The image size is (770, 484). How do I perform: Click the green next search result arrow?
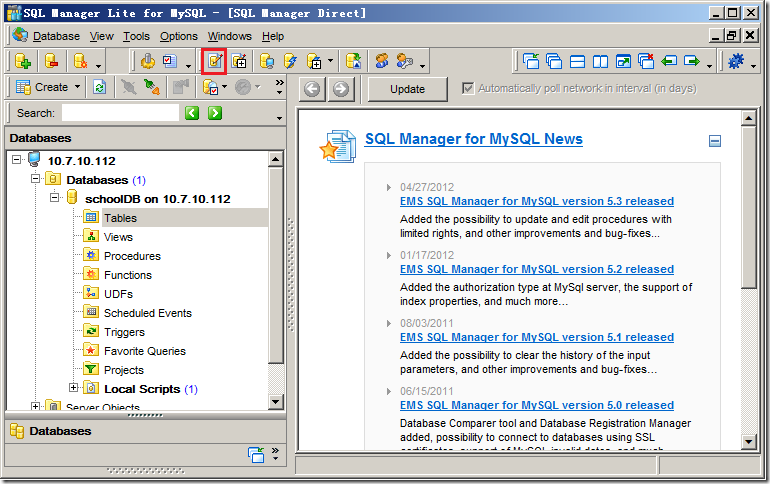pyautogui.click(x=215, y=113)
